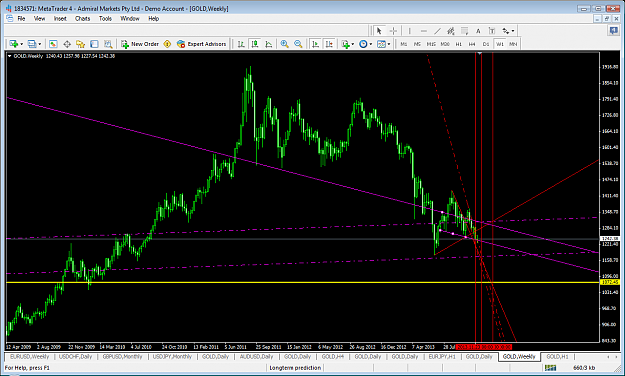Click the connection status bars icon
This screenshot has height=376, width=625.
(551, 368)
